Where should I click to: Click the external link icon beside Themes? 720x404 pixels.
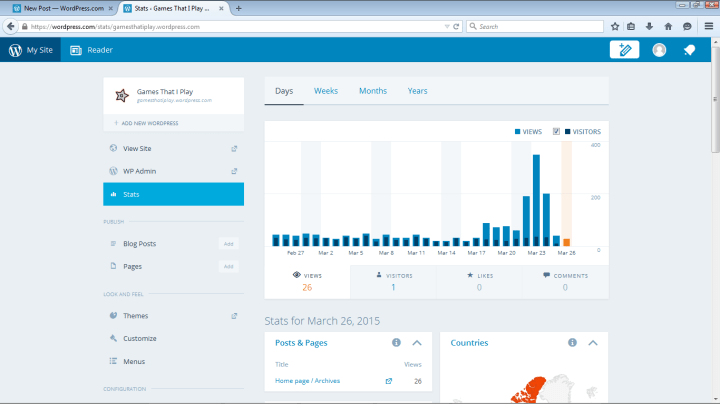pos(234,316)
